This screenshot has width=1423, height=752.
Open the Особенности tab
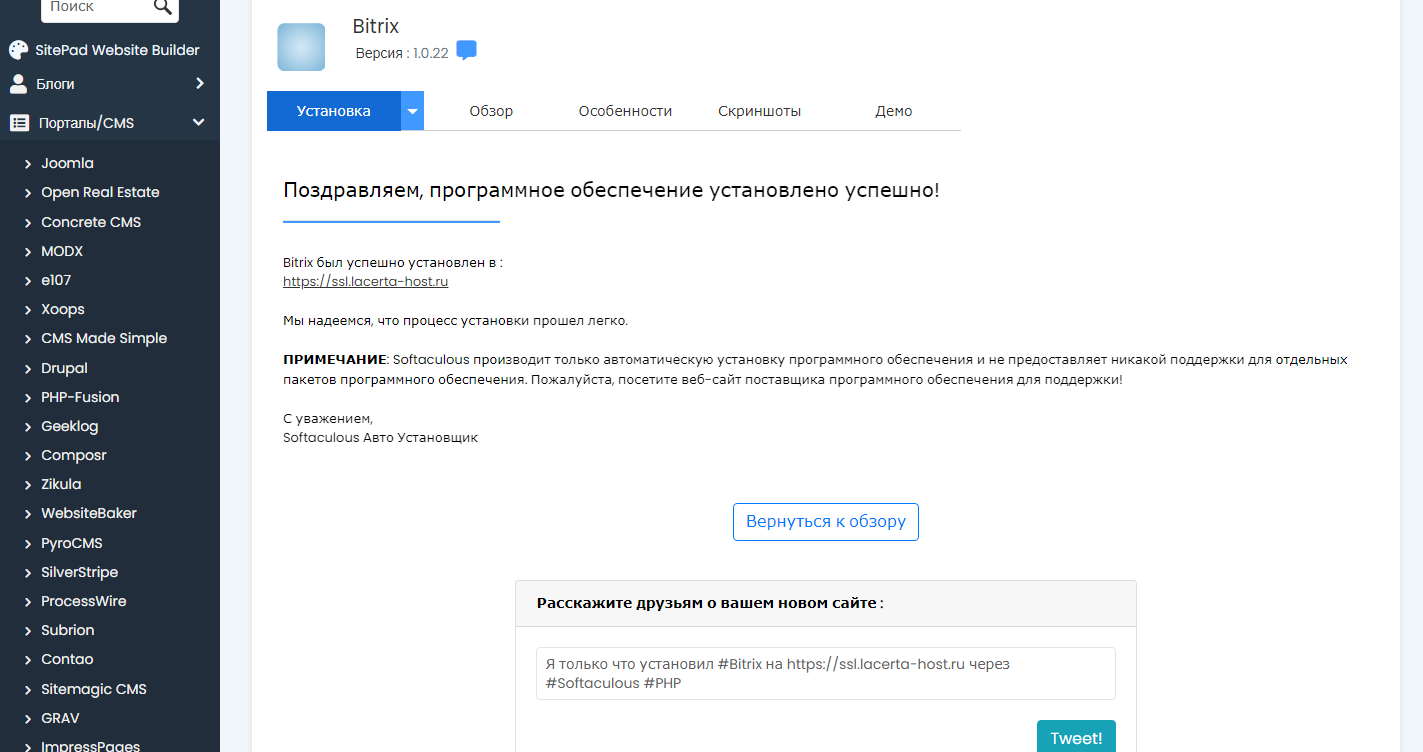pyautogui.click(x=625, y=111)
